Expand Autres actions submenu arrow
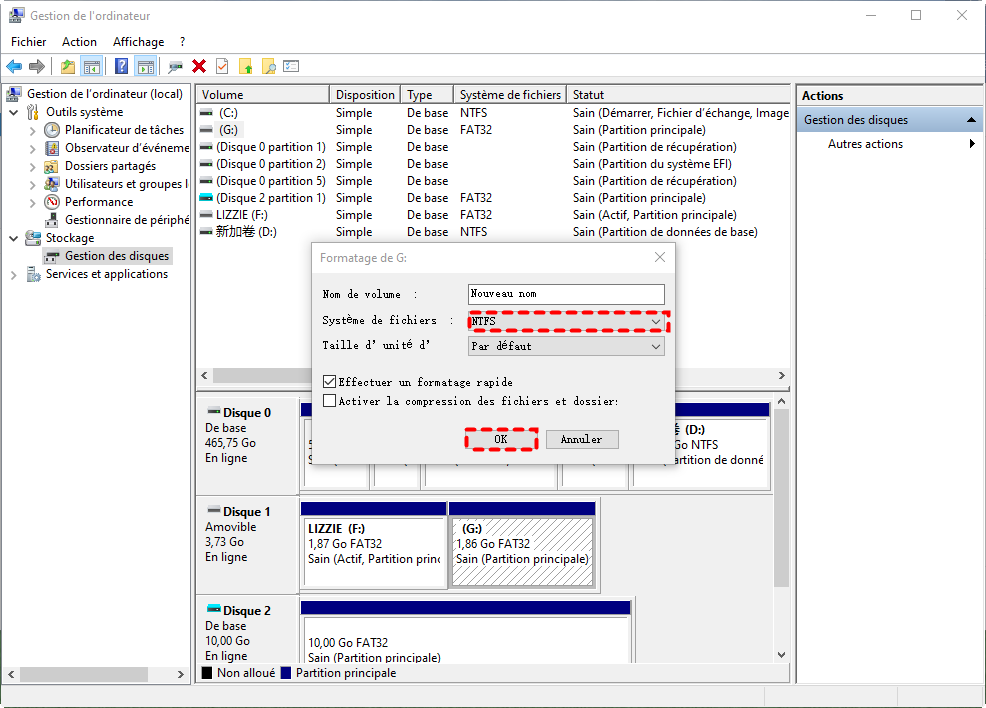 (x=972, y=144)
